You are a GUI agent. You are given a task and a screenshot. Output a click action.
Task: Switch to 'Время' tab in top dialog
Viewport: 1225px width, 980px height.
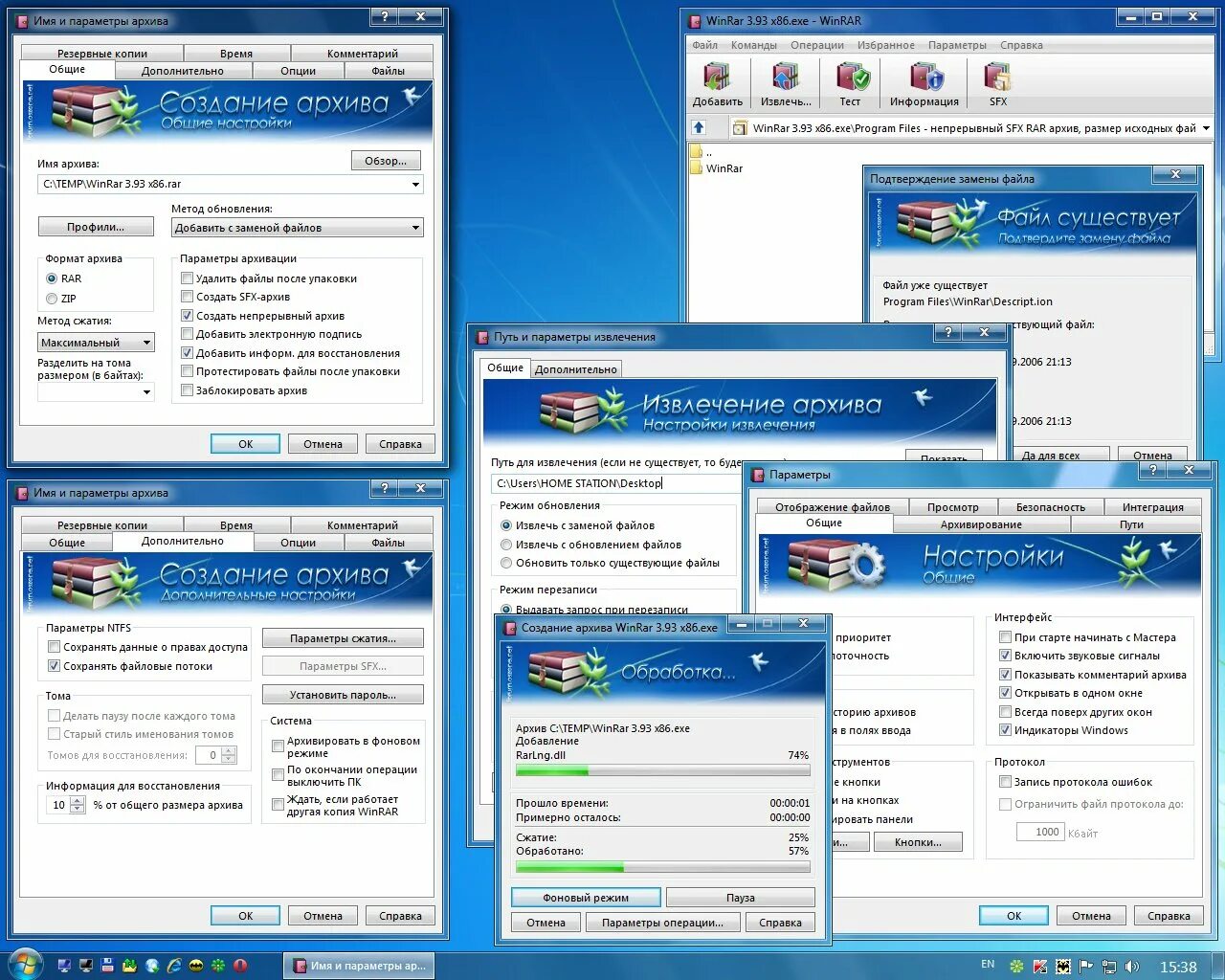point(236,54)
